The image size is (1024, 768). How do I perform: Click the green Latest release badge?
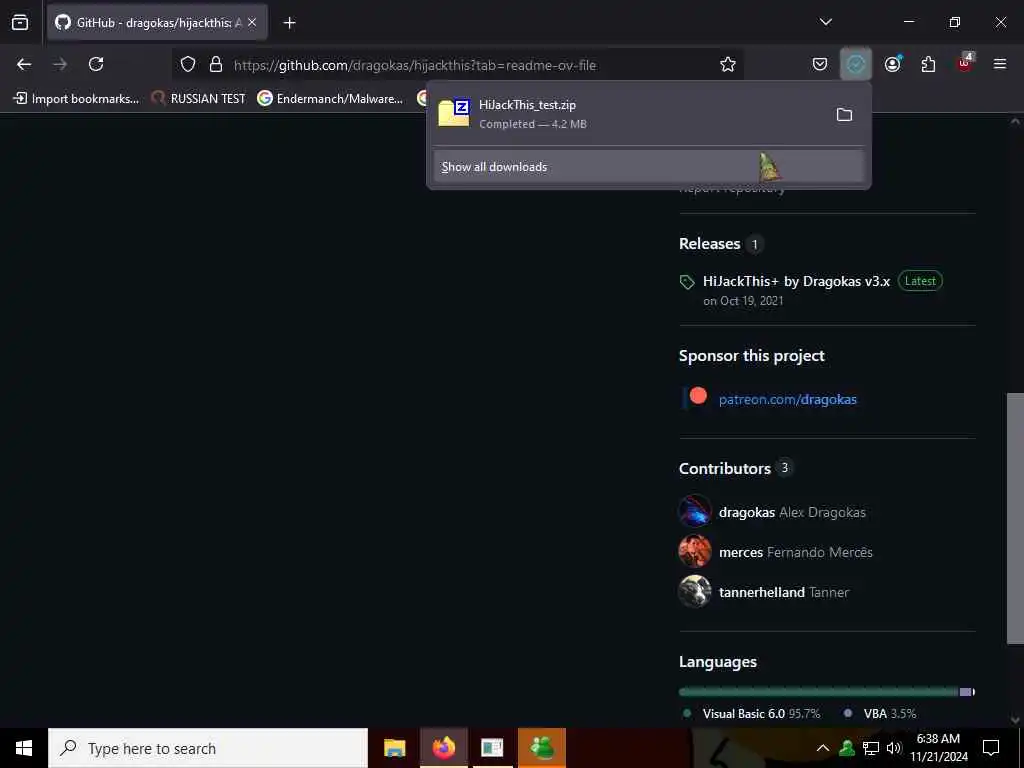pos(920,281)
